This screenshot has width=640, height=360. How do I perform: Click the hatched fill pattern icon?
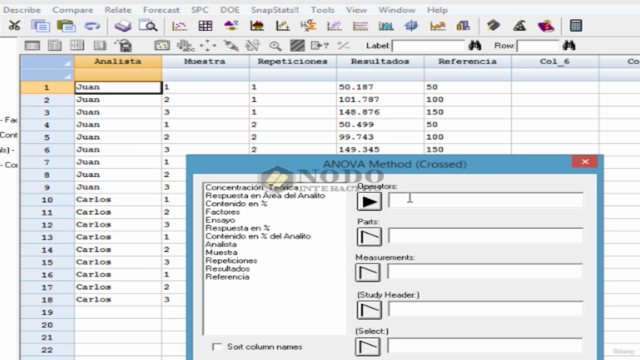(x=297, y=45)
